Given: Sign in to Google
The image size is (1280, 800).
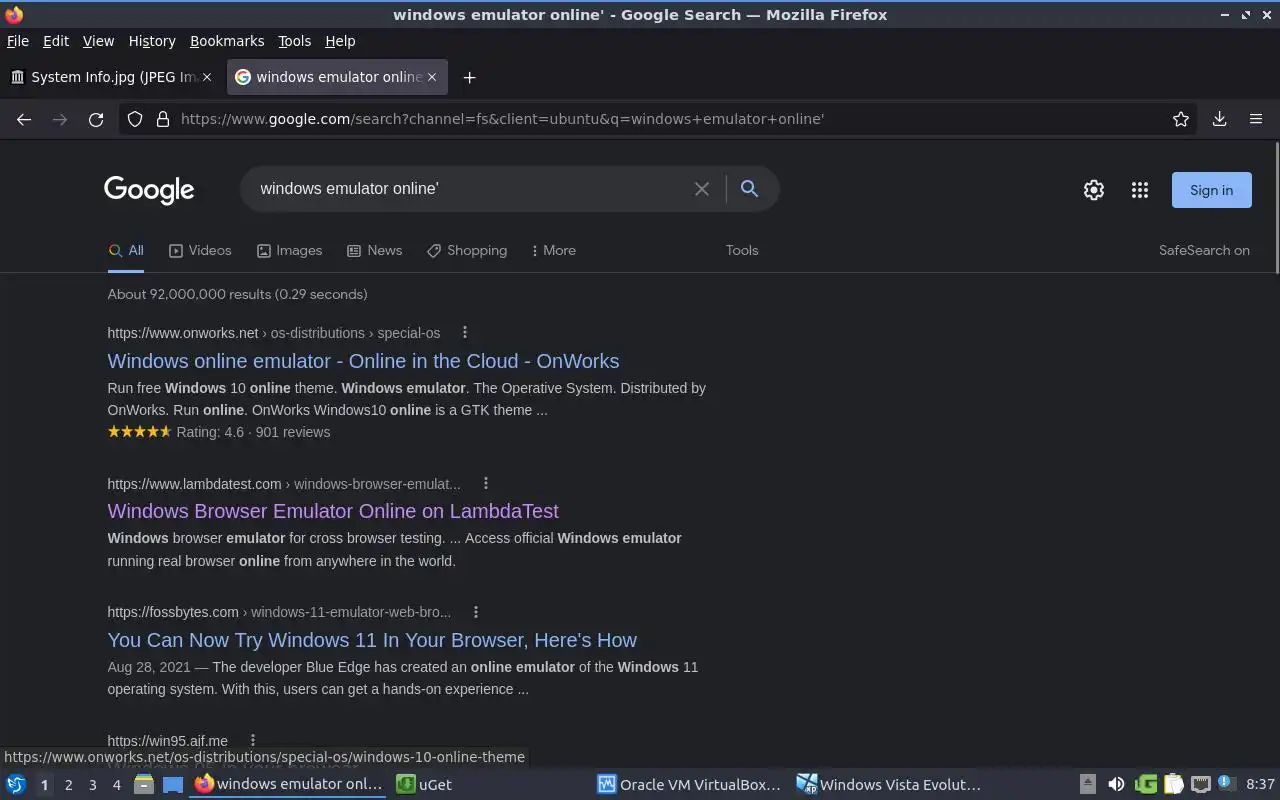Looking at the screenshot, I should (1211, 190).
